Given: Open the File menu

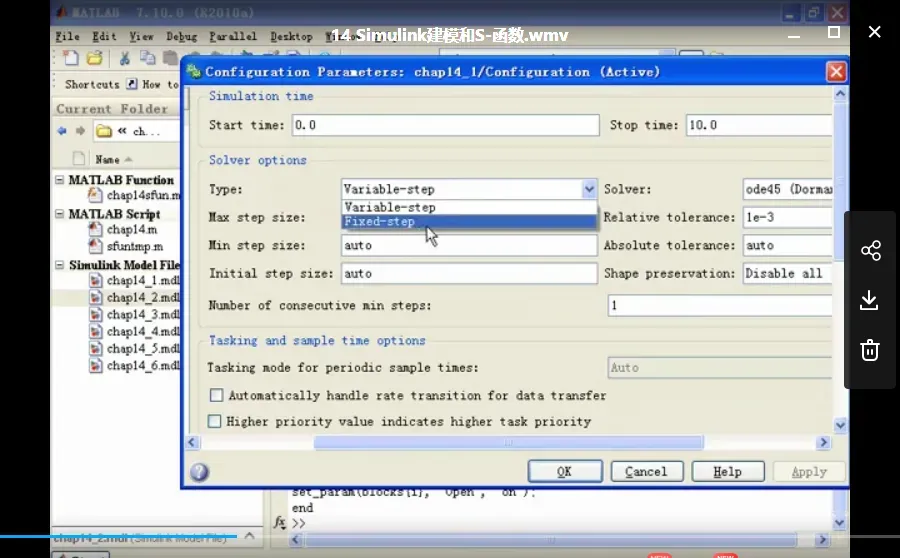Looking at the screenshot, I should (67, 36).
